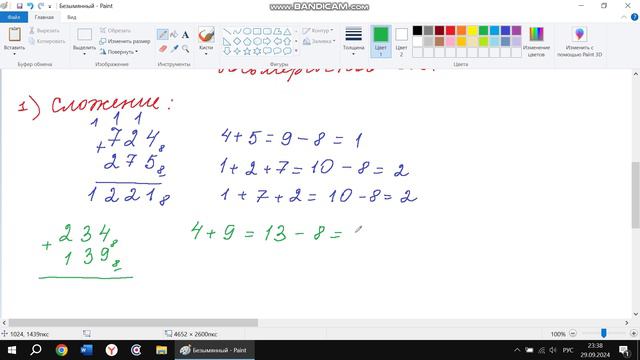Screen dimensions: 640x360
Task: Toggle Color 1 as active color
Action: [381, 41]
